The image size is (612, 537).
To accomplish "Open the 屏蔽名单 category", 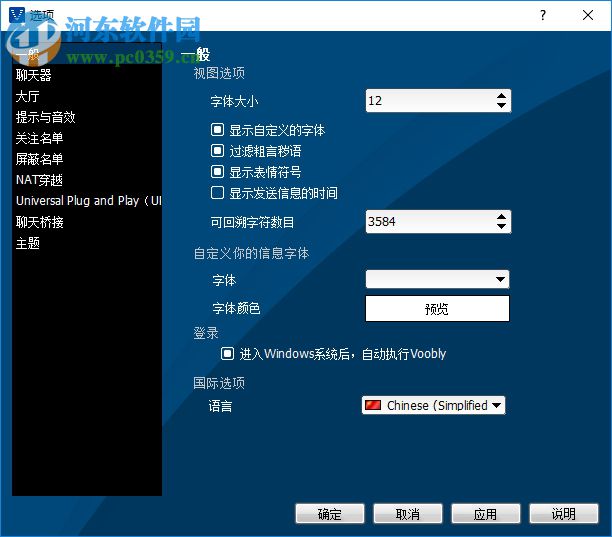I will coord(87,159).
